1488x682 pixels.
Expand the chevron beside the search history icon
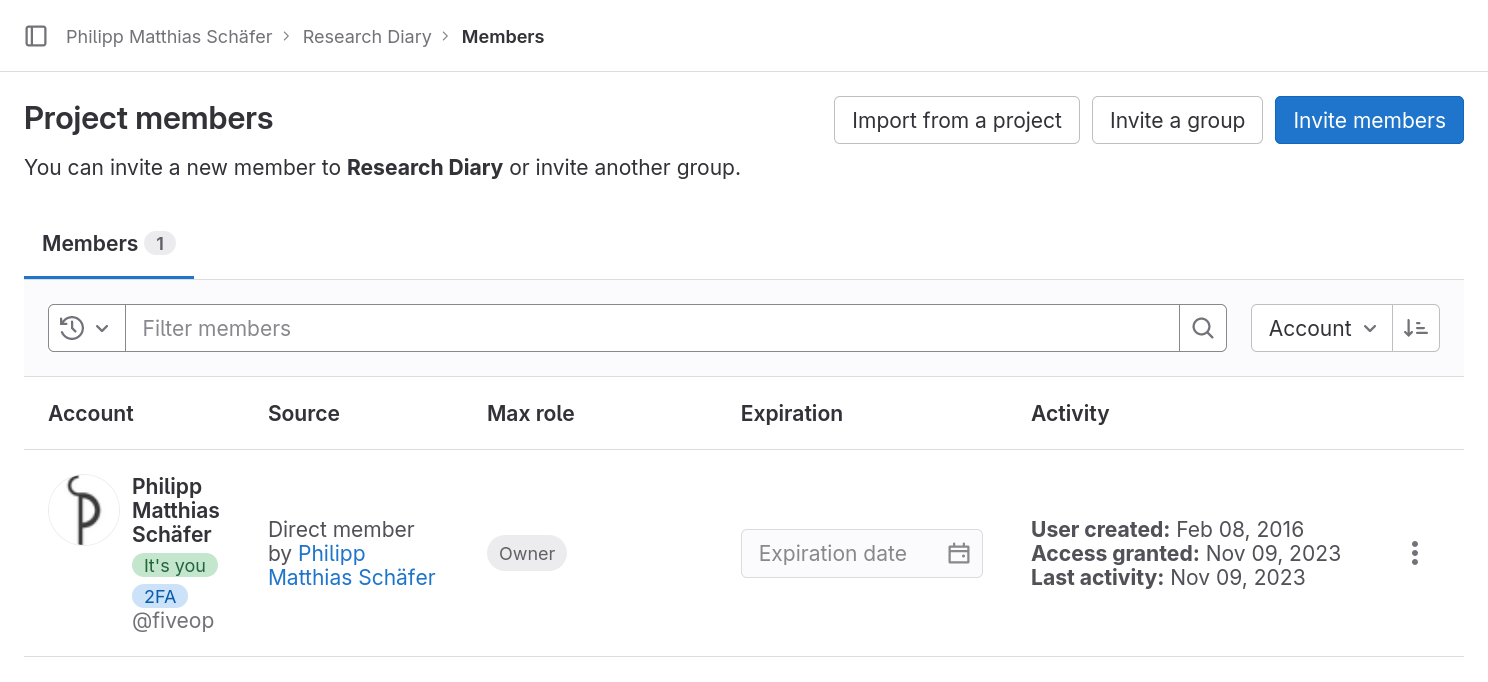tap(103, 327)
